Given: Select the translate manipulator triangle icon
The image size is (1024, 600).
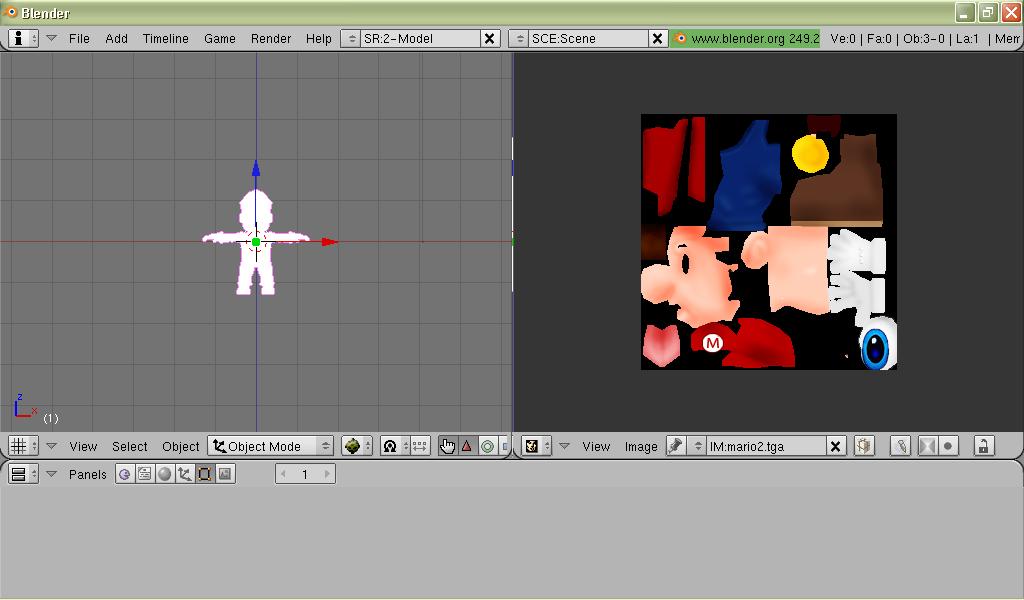Looking at the screenshot, I should click(467, 446).
